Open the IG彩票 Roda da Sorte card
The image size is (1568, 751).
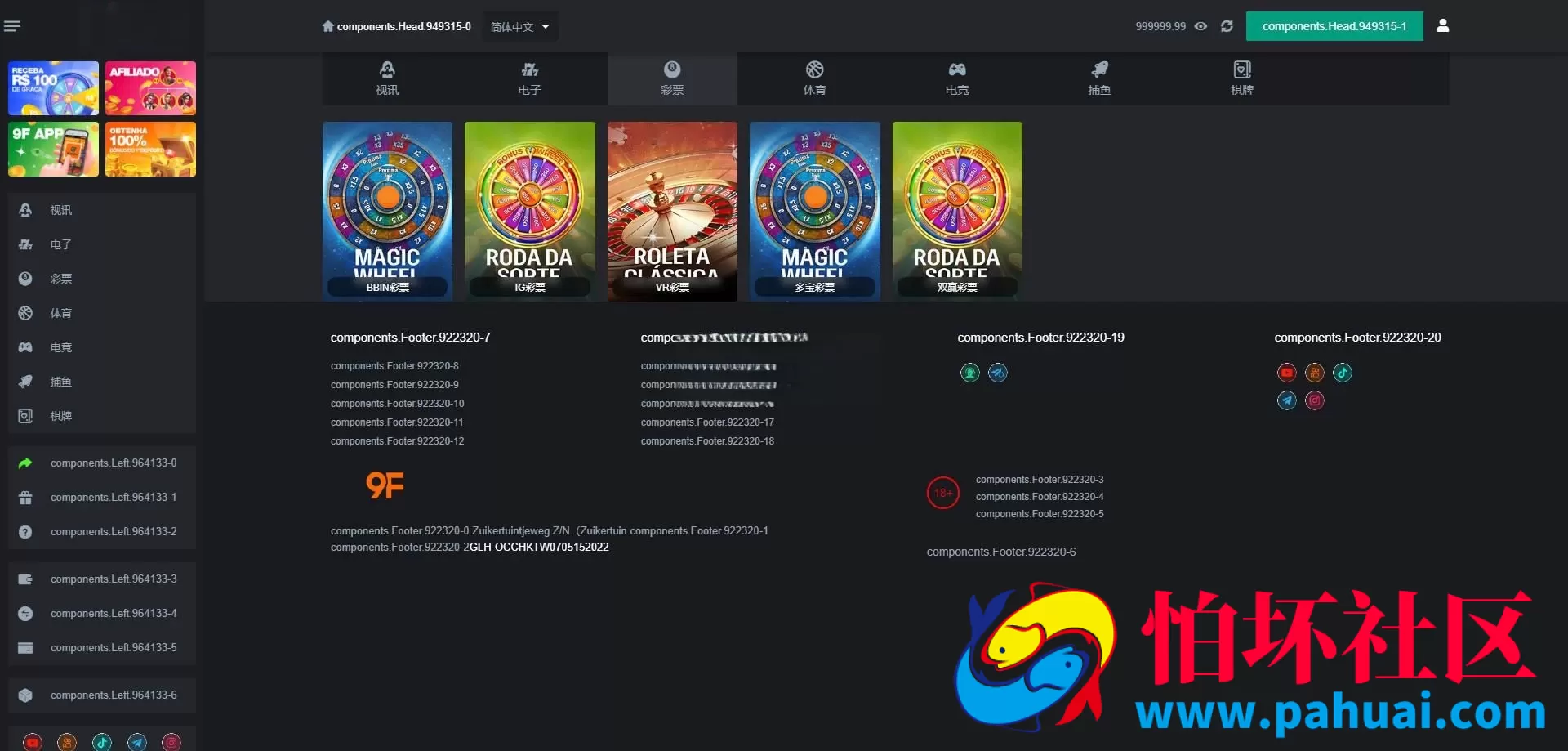[x=530, y=211]
